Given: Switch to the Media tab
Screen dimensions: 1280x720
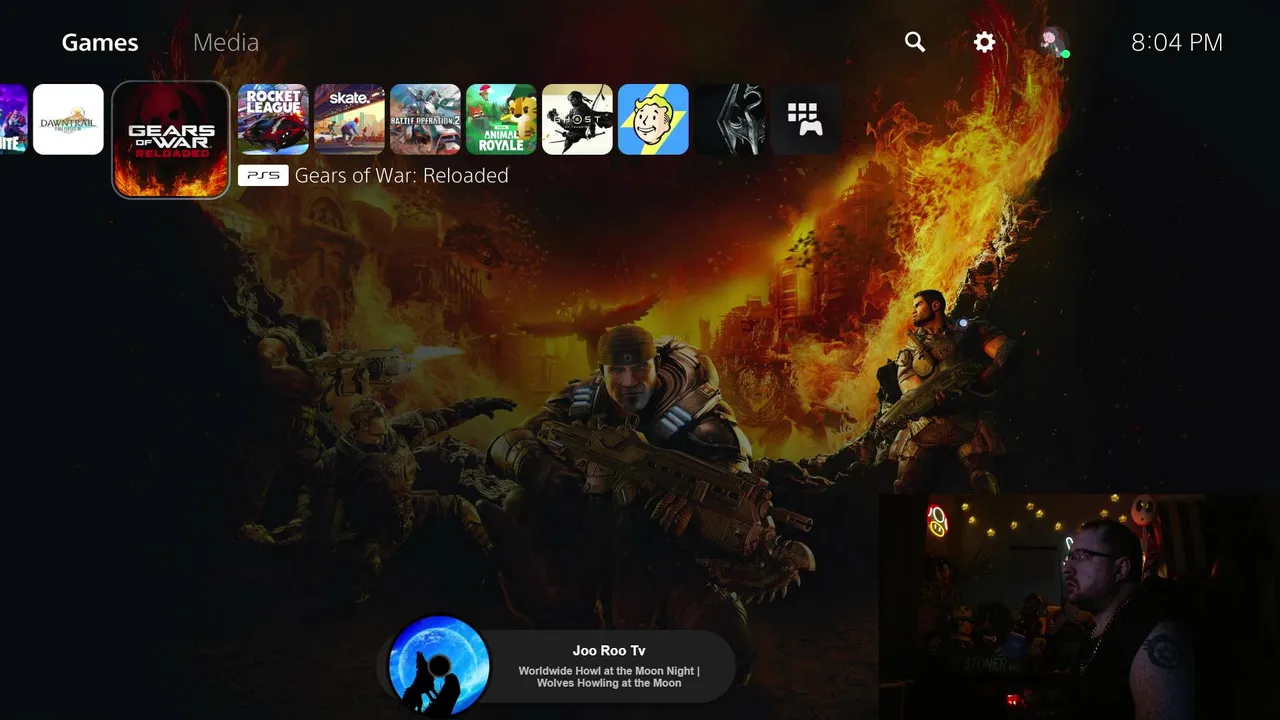Looking at the screenshot, I should coord(226,42).
